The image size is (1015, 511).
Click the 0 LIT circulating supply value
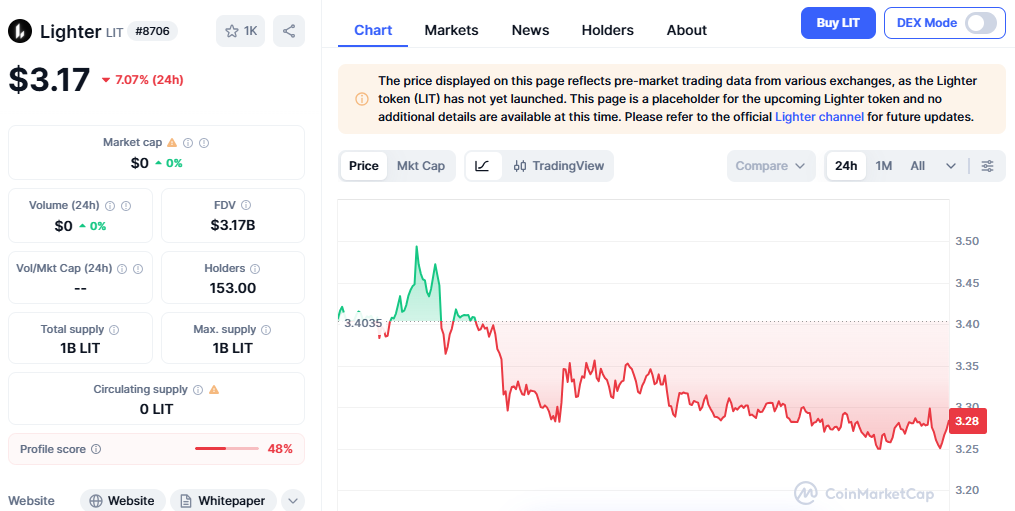click(156, 409)
